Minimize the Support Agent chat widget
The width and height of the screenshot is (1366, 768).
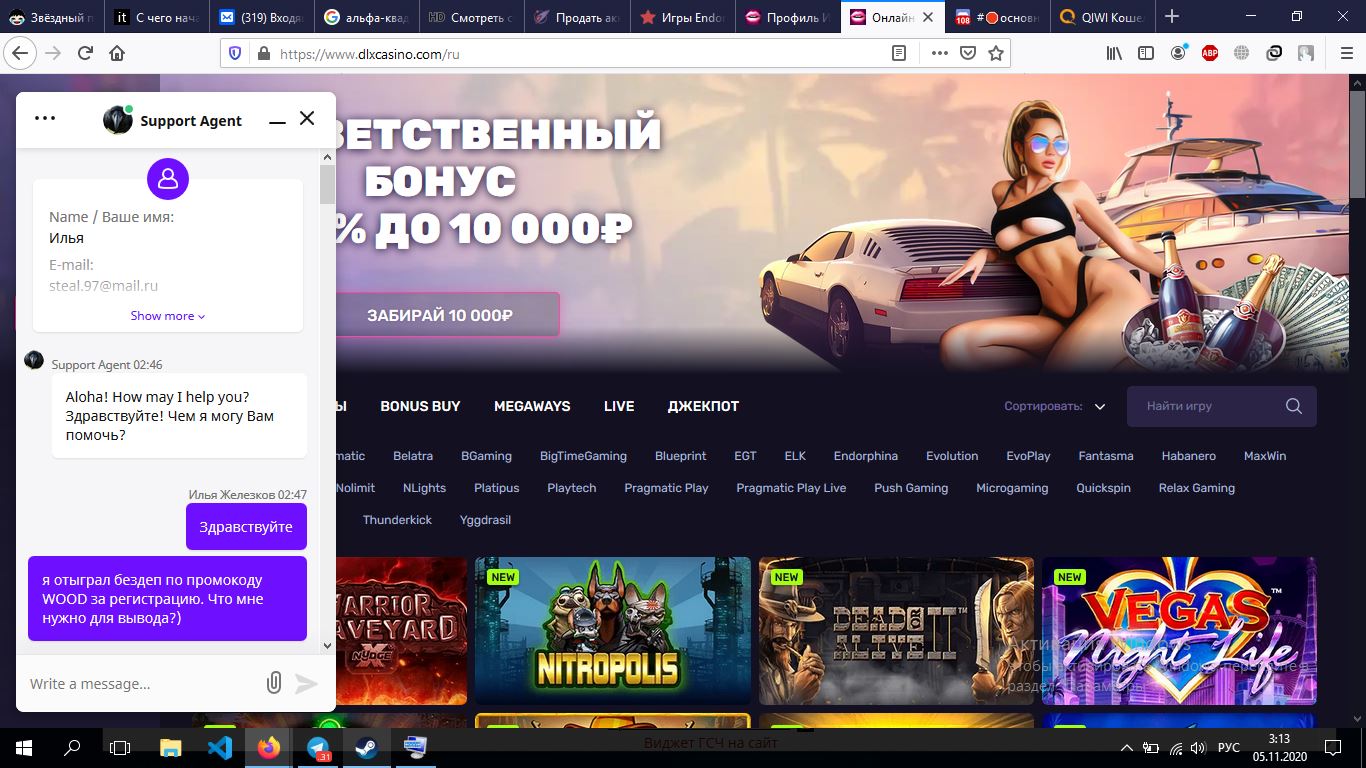pos(277,121)
